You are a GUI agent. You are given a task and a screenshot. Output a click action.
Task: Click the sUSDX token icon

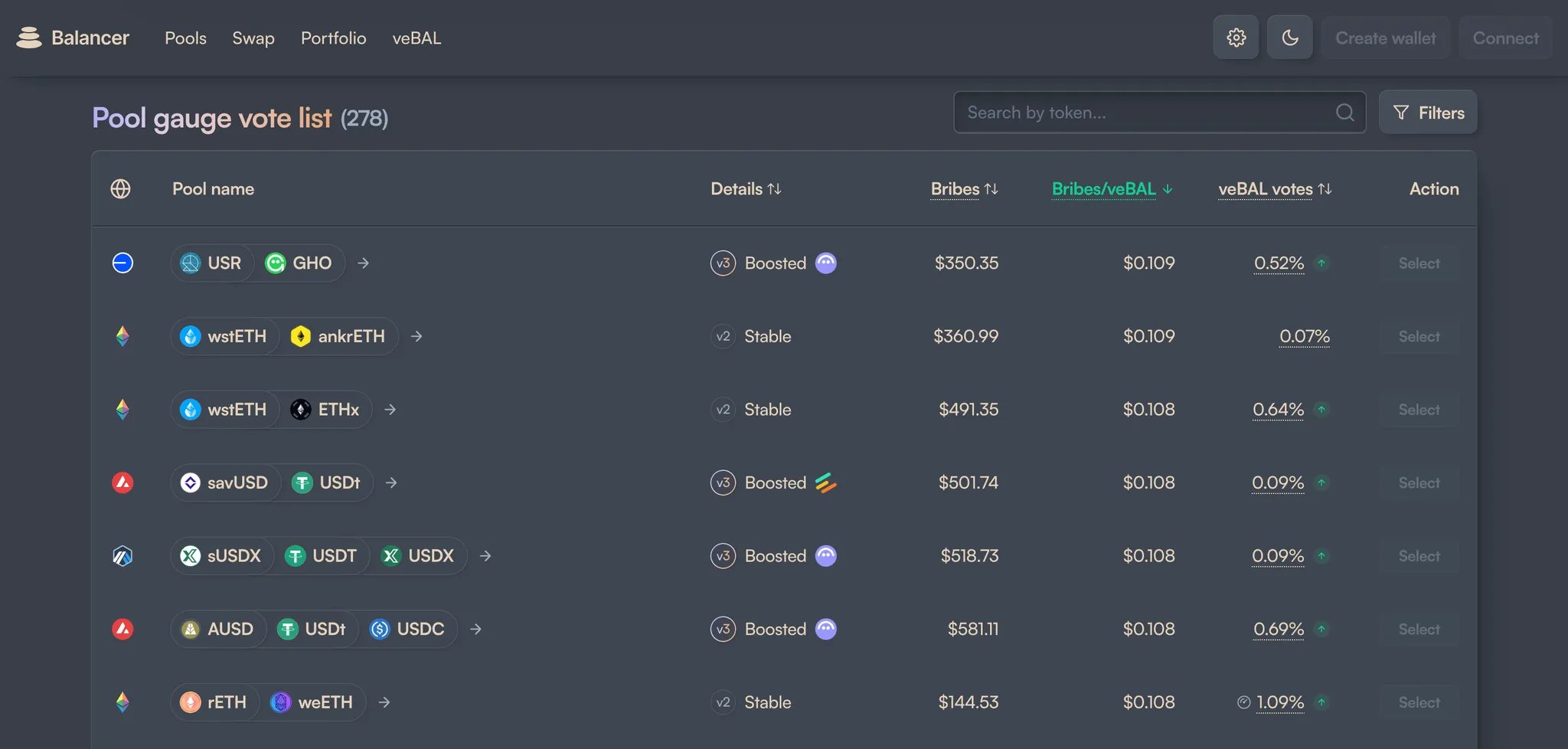(190, 556)
